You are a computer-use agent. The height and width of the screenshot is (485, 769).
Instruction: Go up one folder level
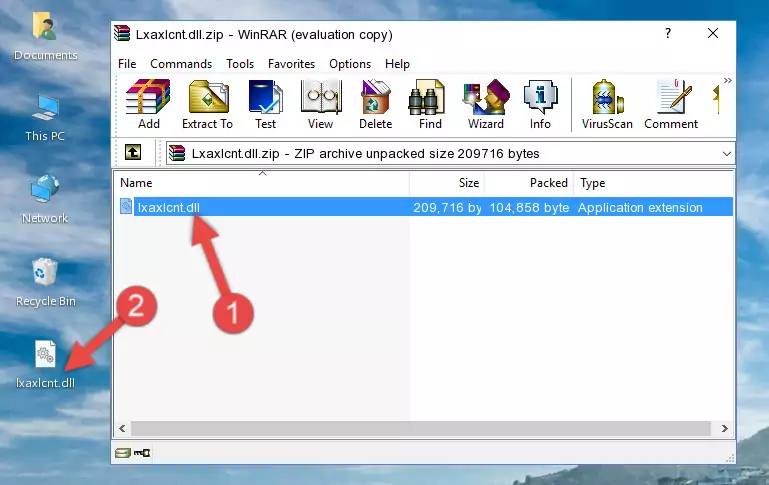coord(133,153)
